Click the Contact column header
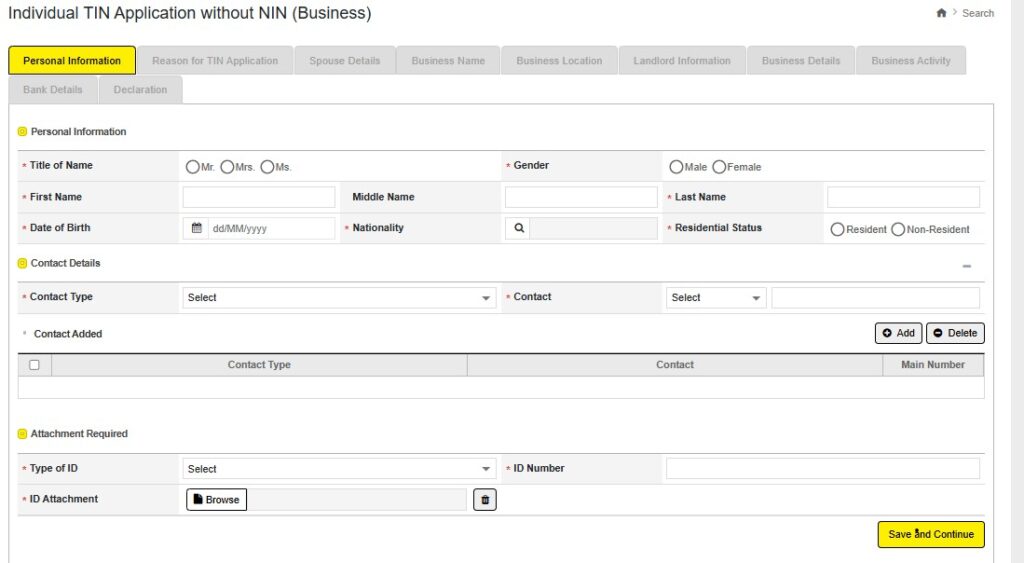The image size is (1024, 563). 675,365
